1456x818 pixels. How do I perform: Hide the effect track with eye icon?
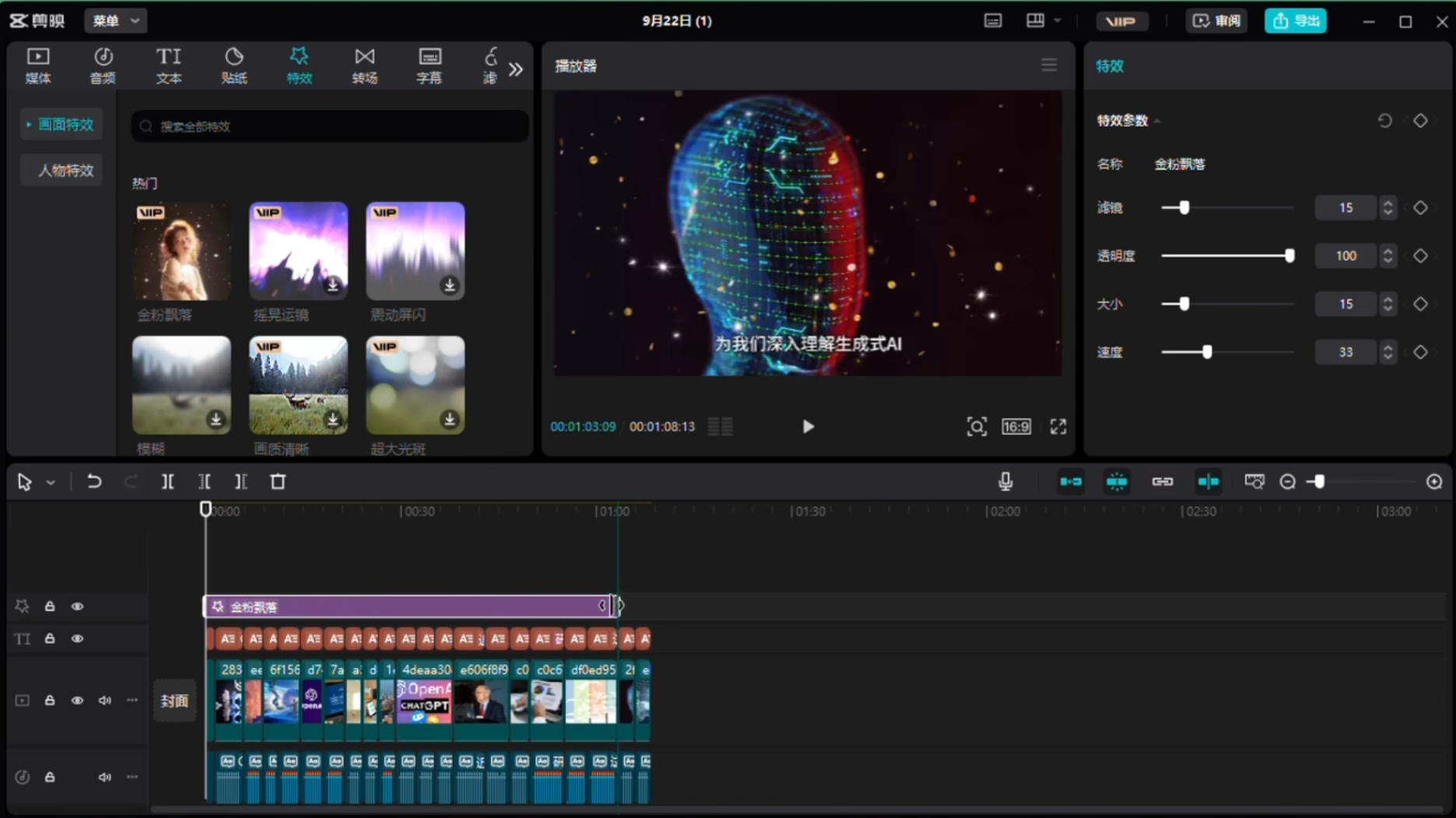(x=77, y=606)
